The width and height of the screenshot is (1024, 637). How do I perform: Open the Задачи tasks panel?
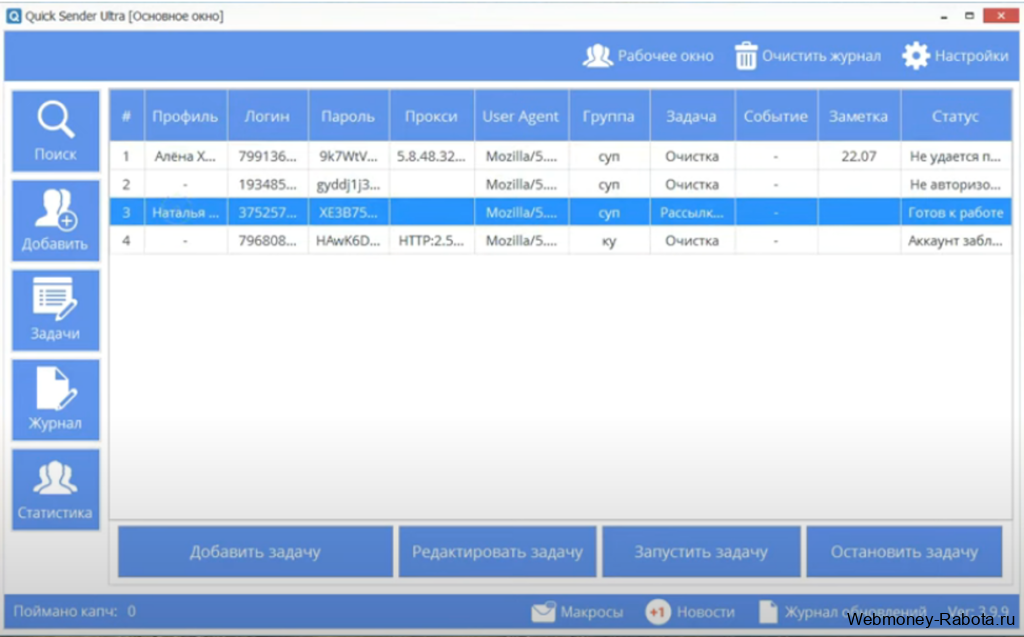[56, 310]
